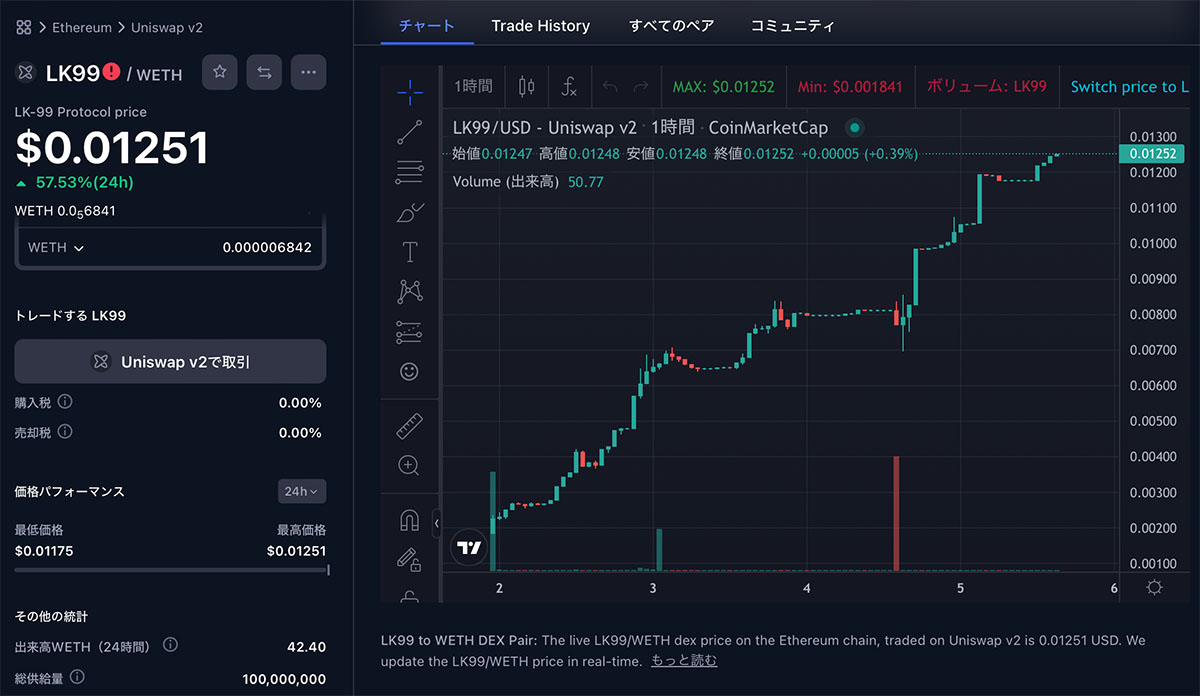Image resolution: width=1200 pixels, height=696 pixels.
Task: Open the candlestick chart style selector
Action: point(526,87)
